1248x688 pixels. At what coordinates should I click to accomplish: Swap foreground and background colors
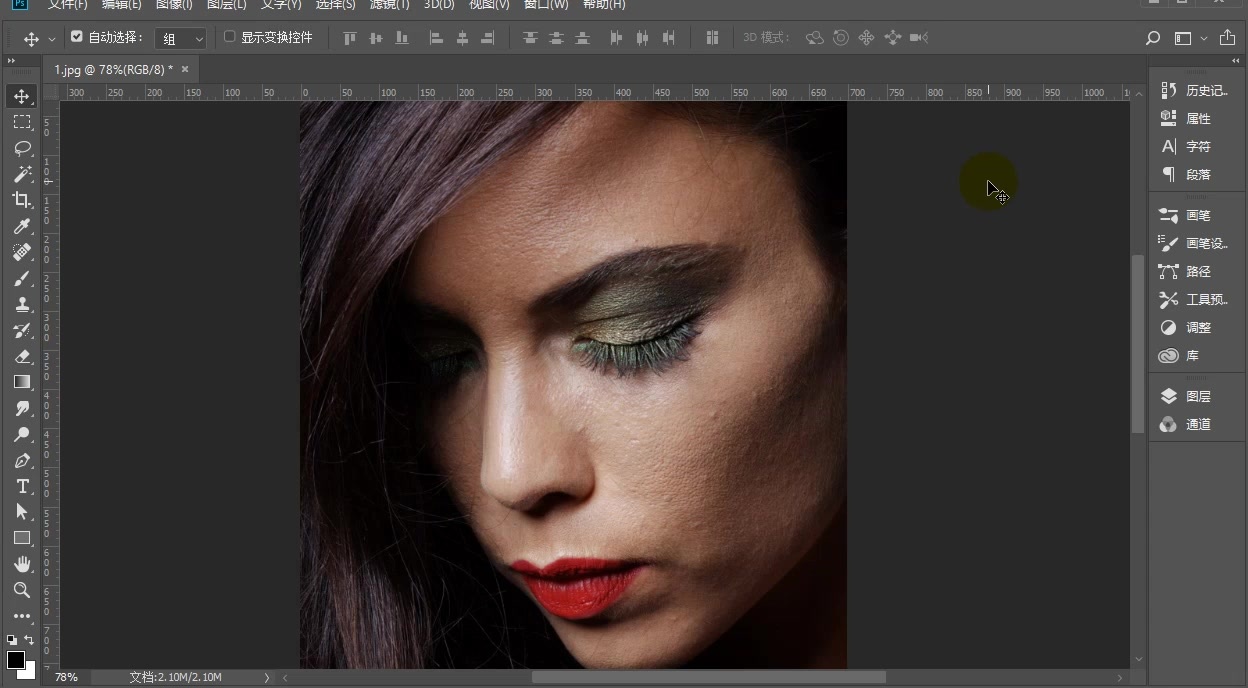click(x=29, y=640)
